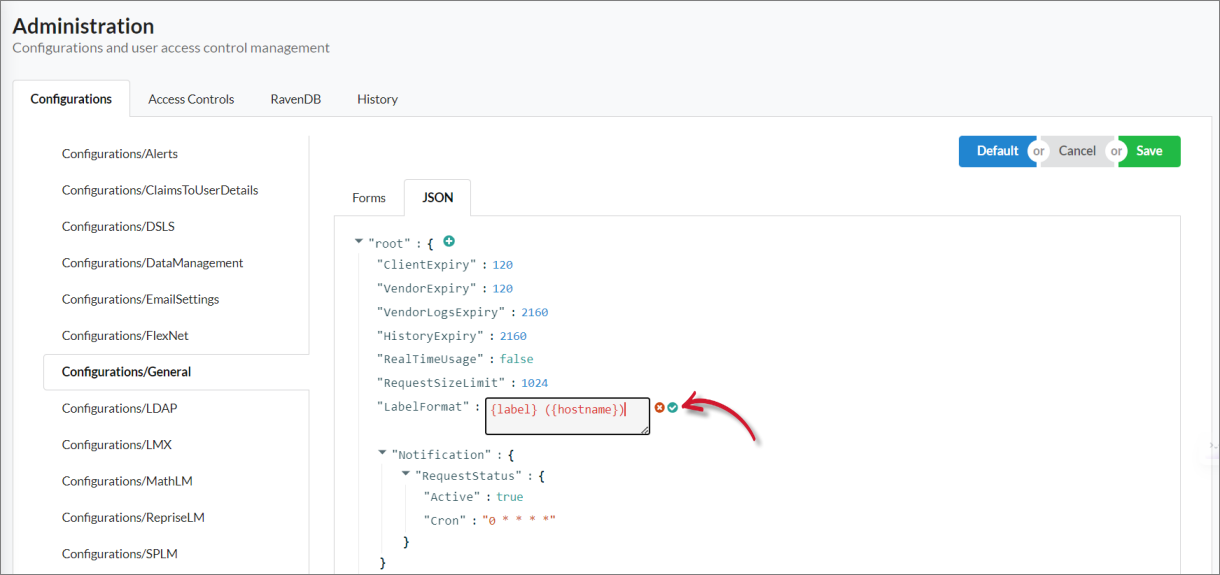The height and width of the screenshot is (575, 1220).
Task: Click the "HistoryExpiry" key name
Action: (x=430, y=336)
